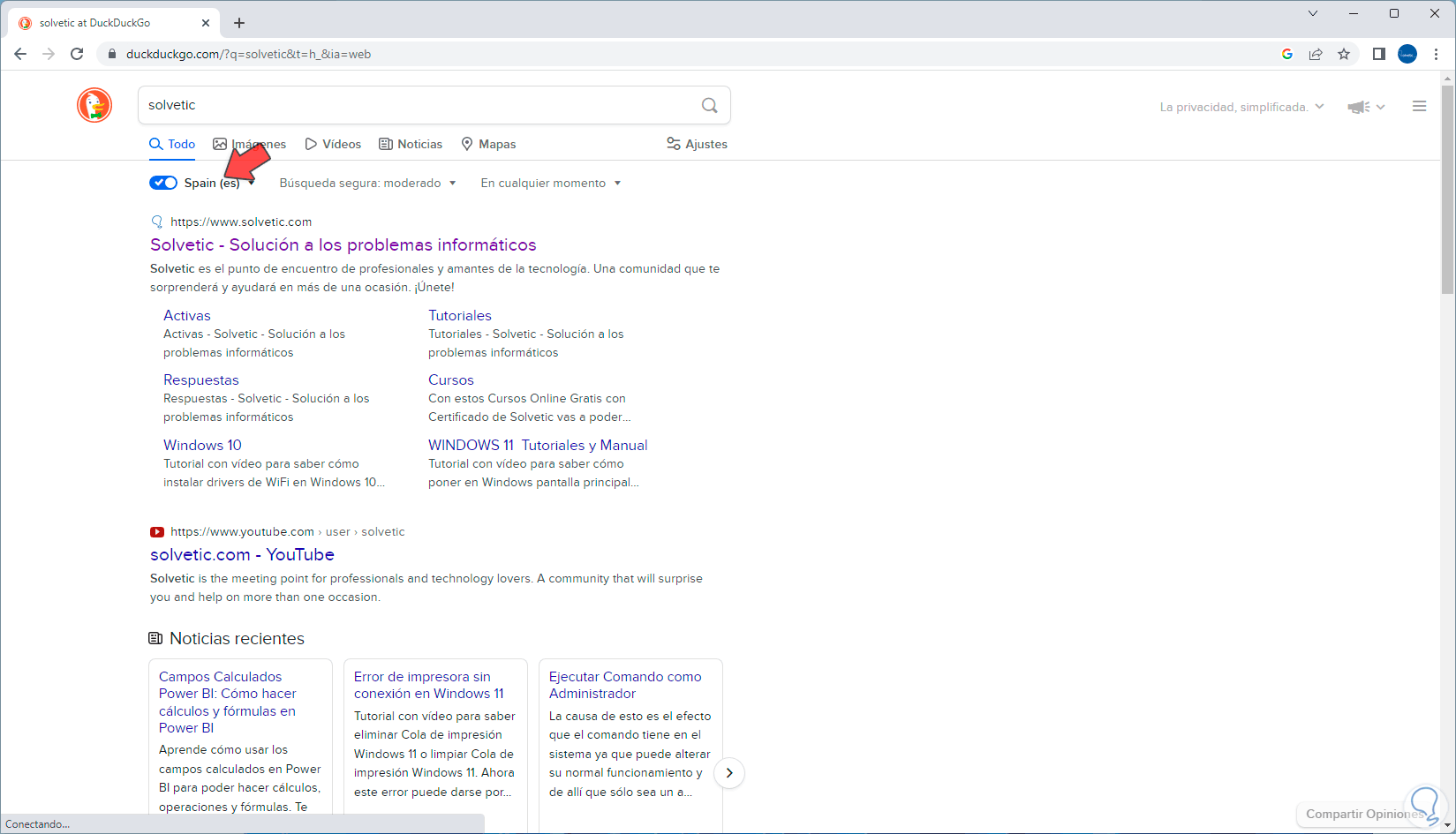View site information via the padlock icon
Viewport: 1456px width, 834px height.
point(111,54)
